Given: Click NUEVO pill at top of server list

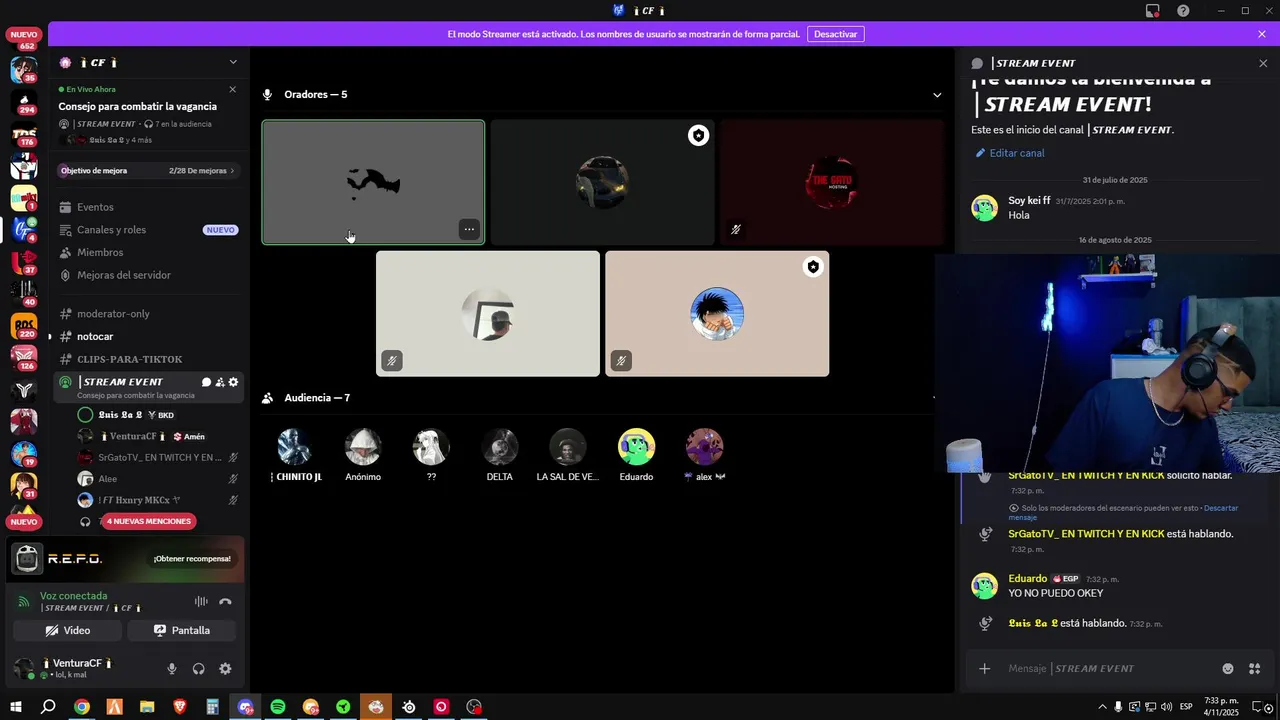Looking at the screenshot, I should coord(24,35).
